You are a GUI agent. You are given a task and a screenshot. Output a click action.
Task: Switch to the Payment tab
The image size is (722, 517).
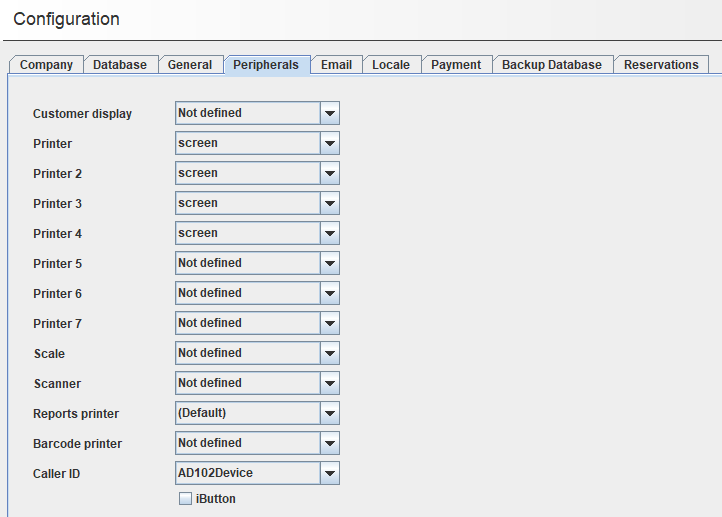(x=456, y=65)
